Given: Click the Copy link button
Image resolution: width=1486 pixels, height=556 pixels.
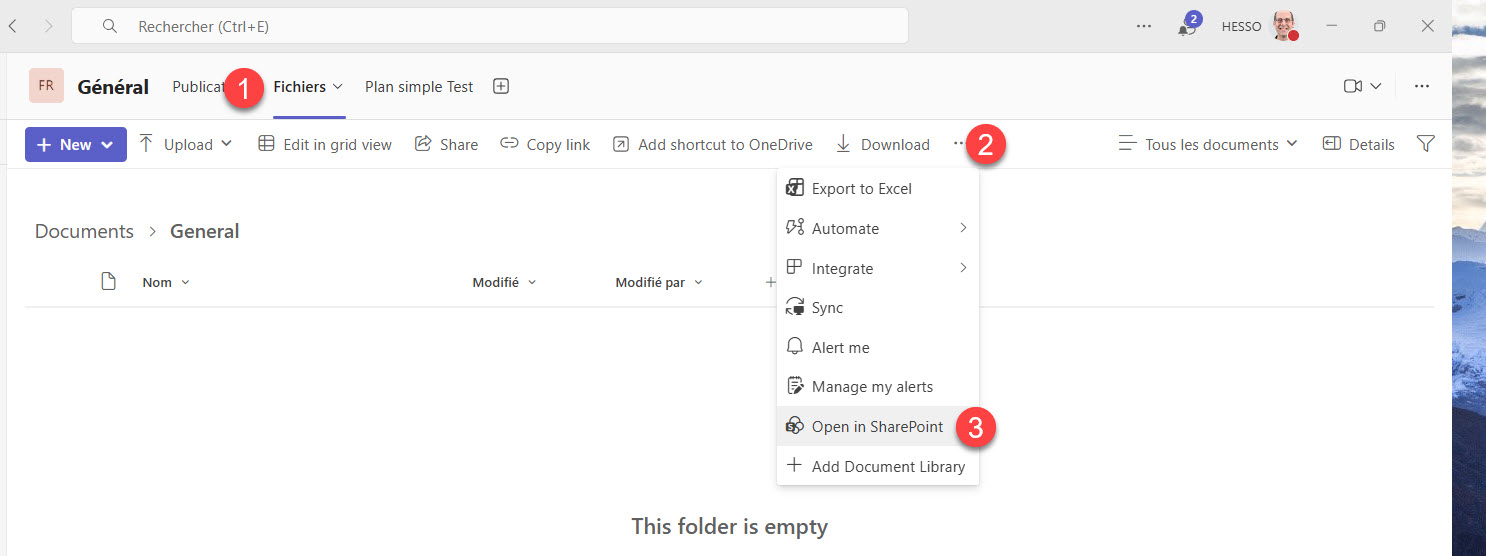Looking at the screenshot, I should point(546,145).
